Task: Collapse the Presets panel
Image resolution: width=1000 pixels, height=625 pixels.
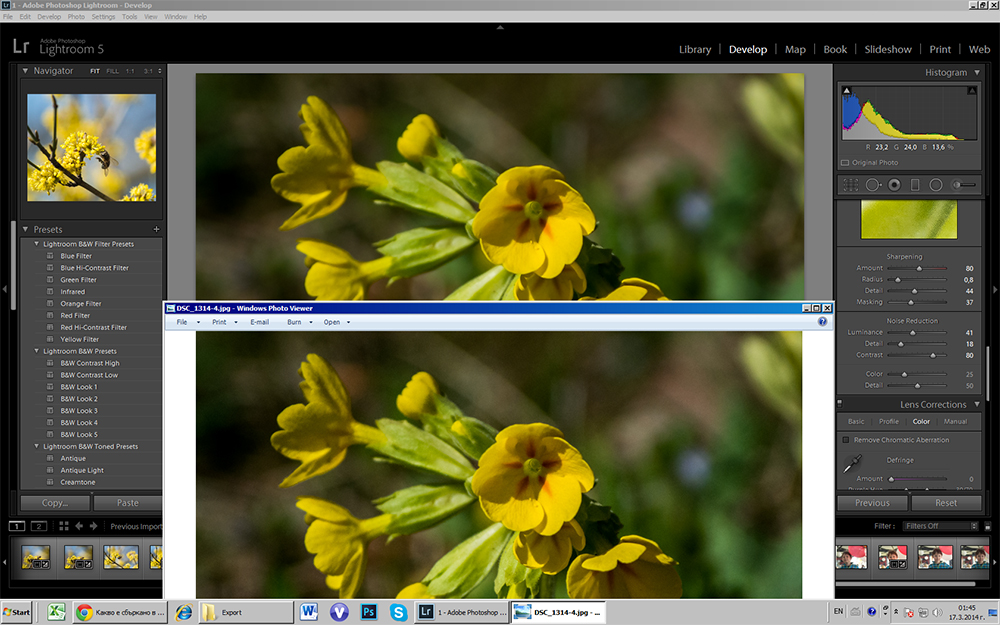Action: [x=26, y=229]
